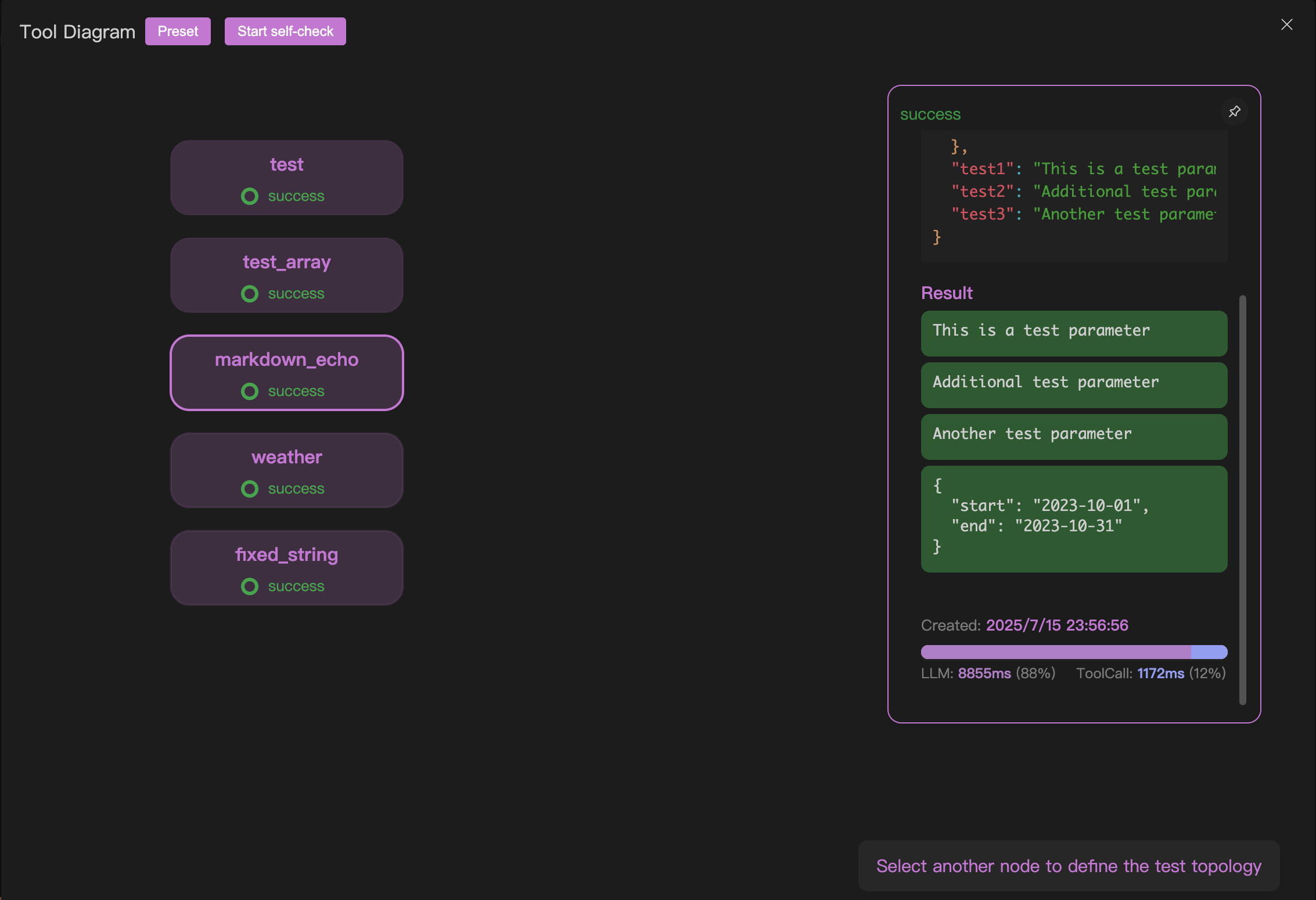
Task: Click the fixed_string node's green status circle
Action: pyautogui.click(x=250, y=586)
